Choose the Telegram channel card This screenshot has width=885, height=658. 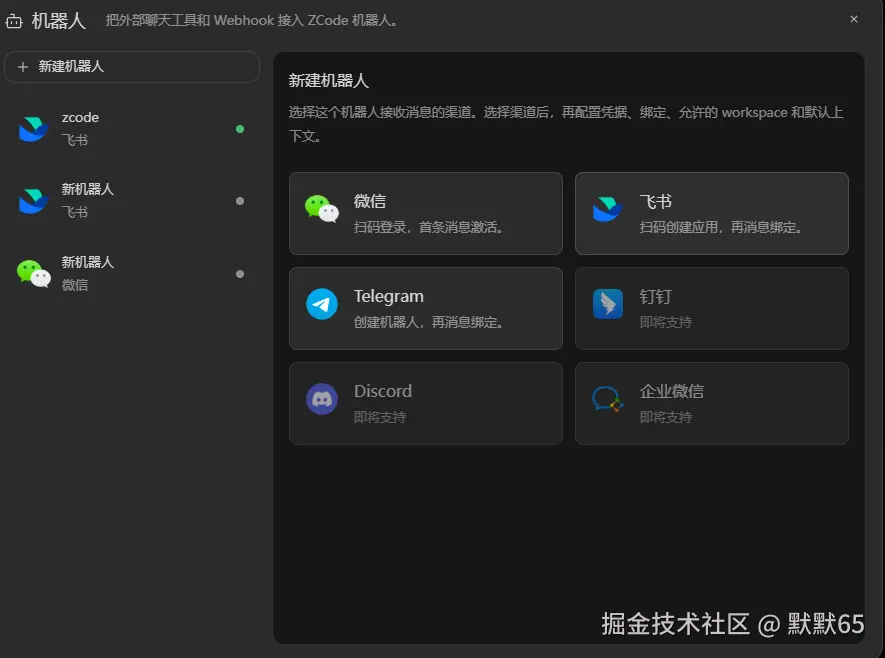point(426,308)
